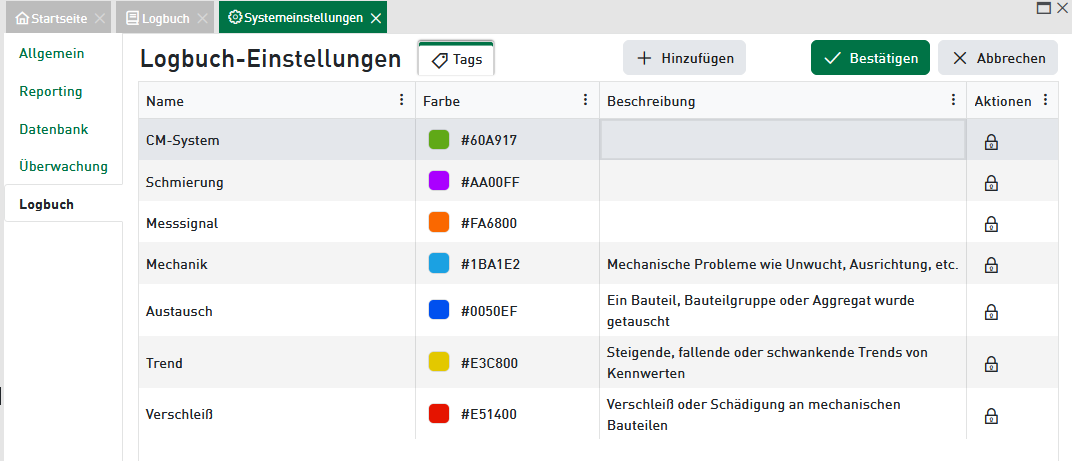The width and height of the screenshot is (1072, 461).
Task: Click the lock icon for Verschleiß tag
Action: coord(991,415)
